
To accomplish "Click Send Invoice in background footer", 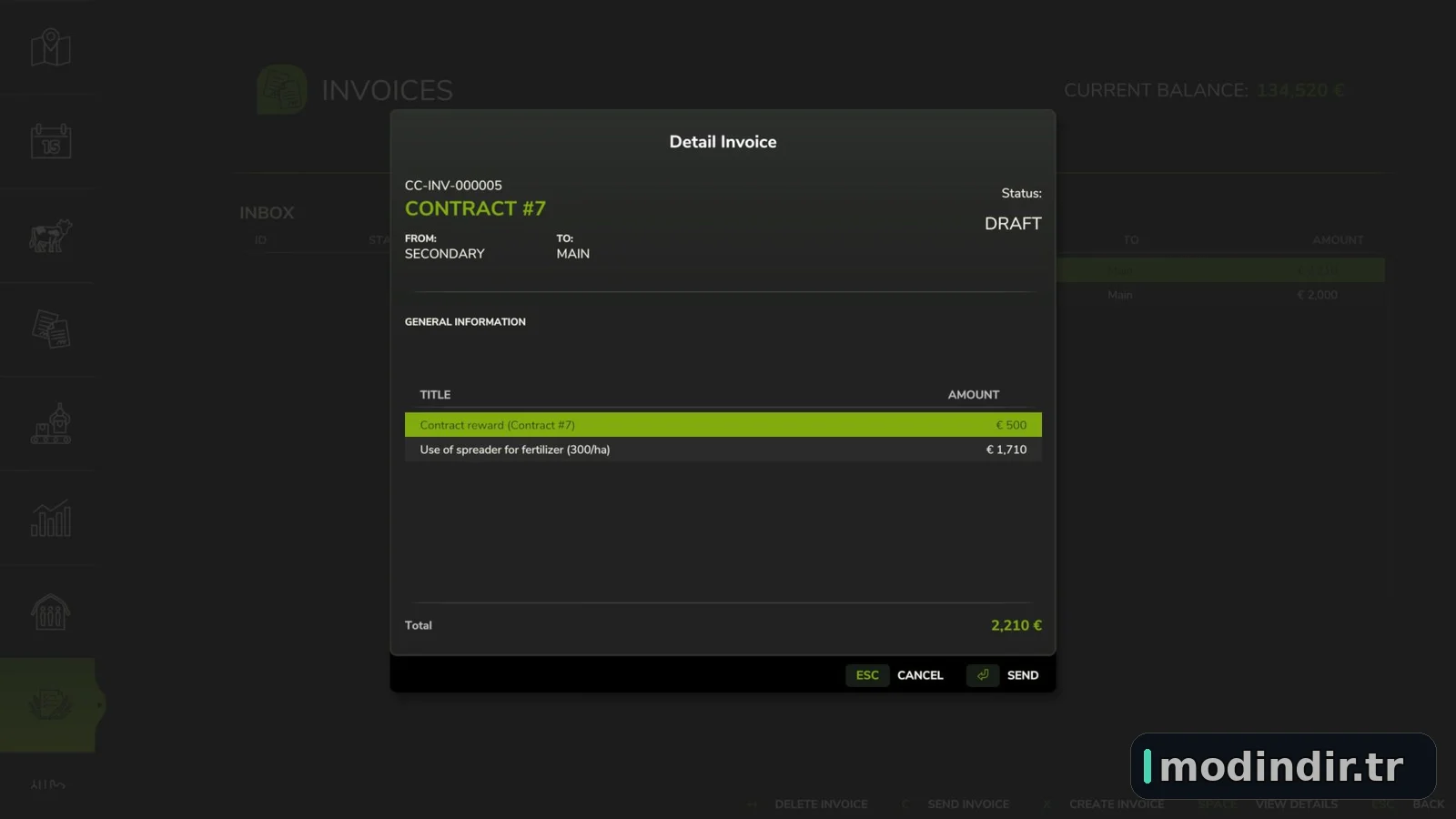I will [x=968, y=804].
